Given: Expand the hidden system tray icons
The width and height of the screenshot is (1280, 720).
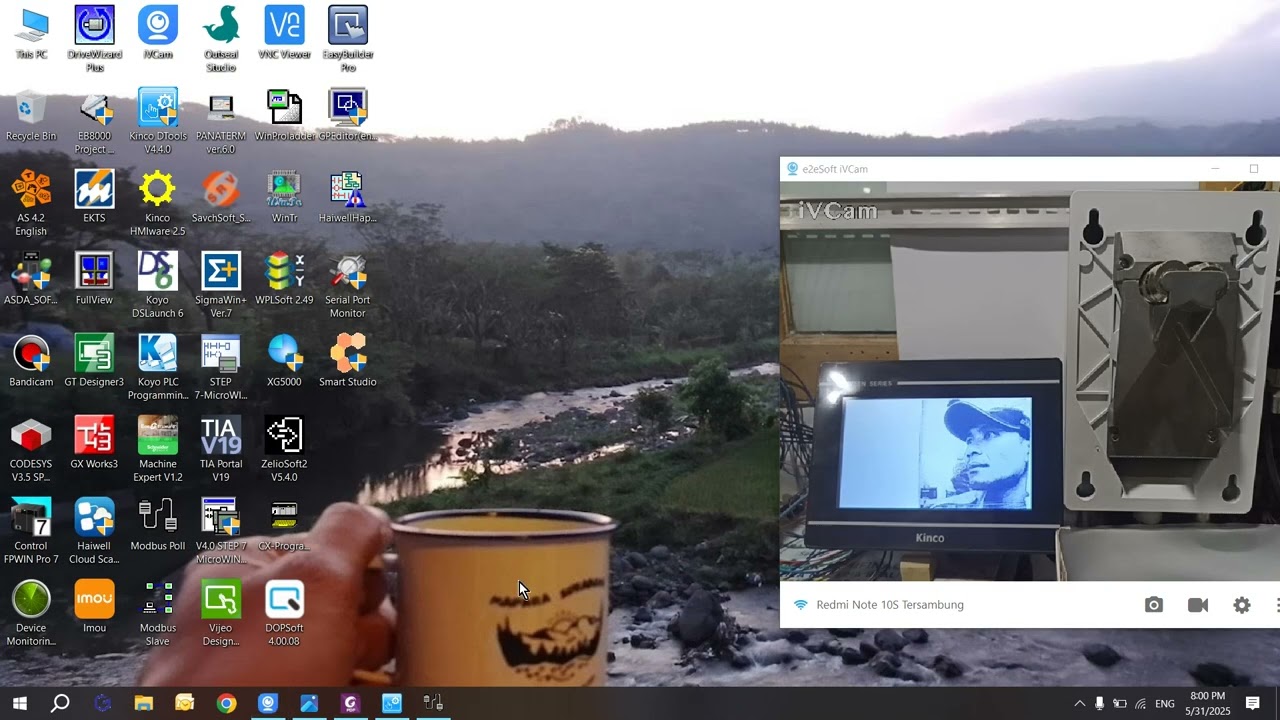Looking at the screenshot, I should [x=1079, y=703].
